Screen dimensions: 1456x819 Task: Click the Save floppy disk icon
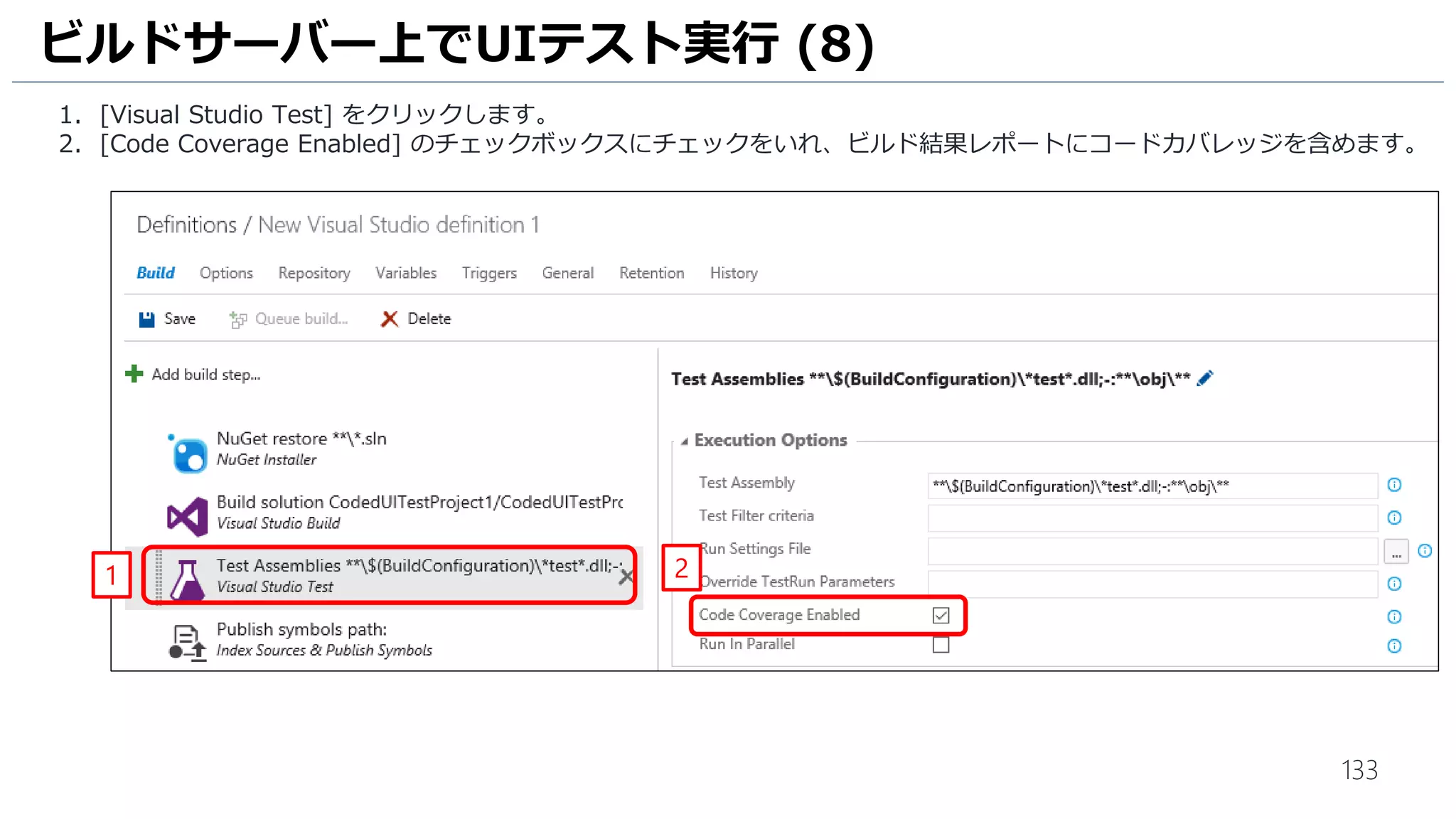[146, 319]
